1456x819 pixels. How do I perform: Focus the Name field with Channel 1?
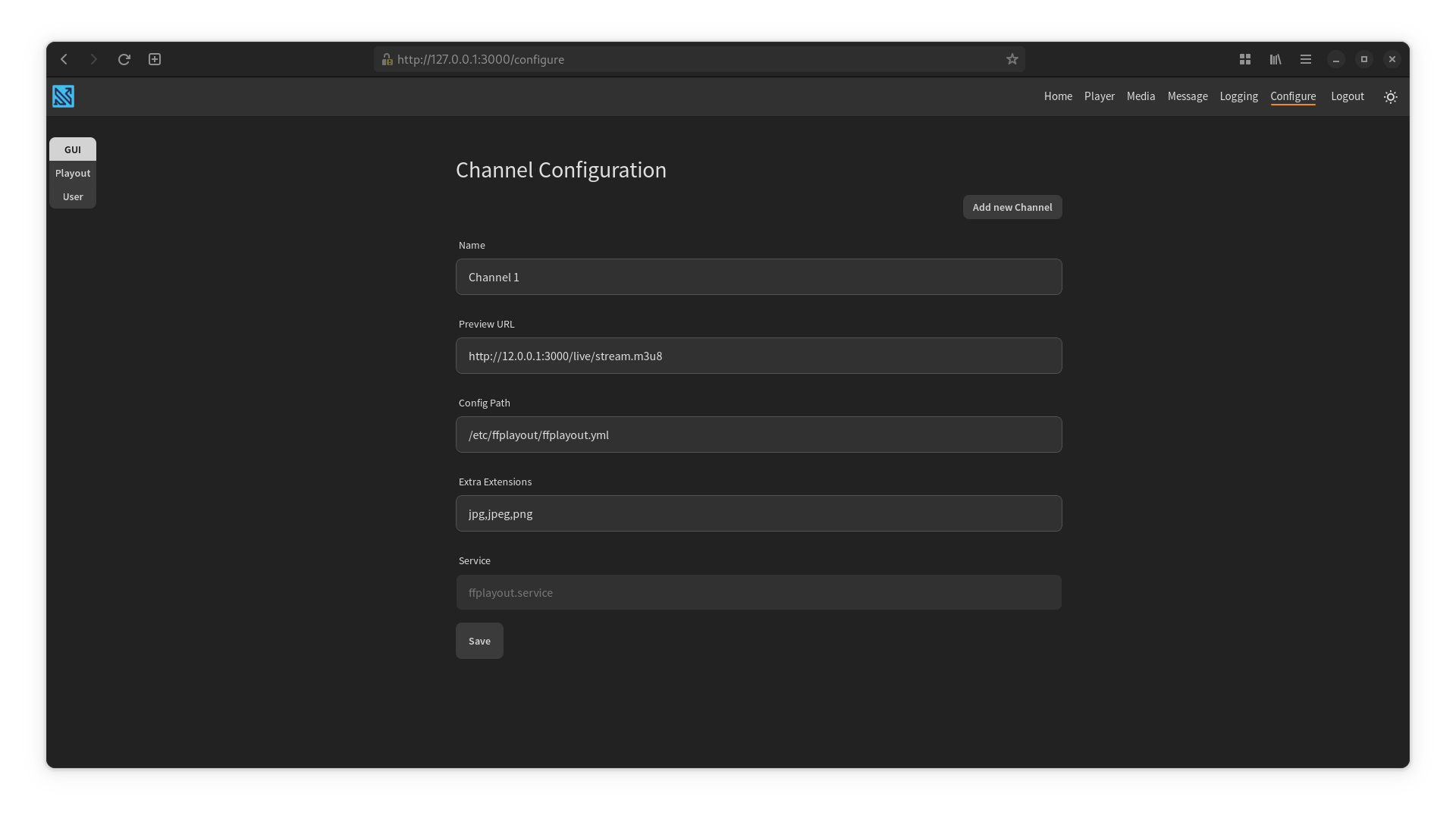pyautogui.click(x=758, y=277)
